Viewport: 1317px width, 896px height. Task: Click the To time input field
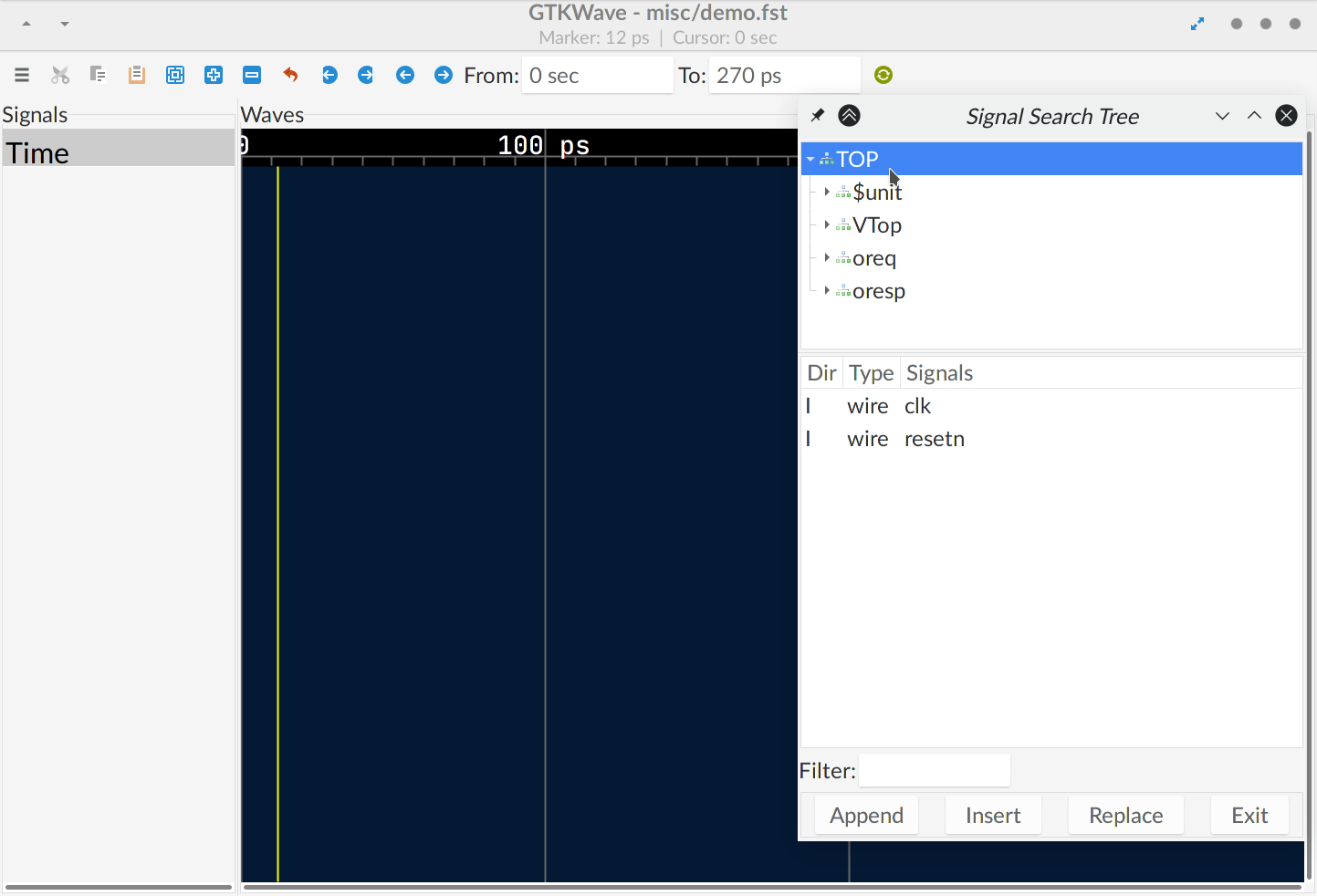point(784,75)
